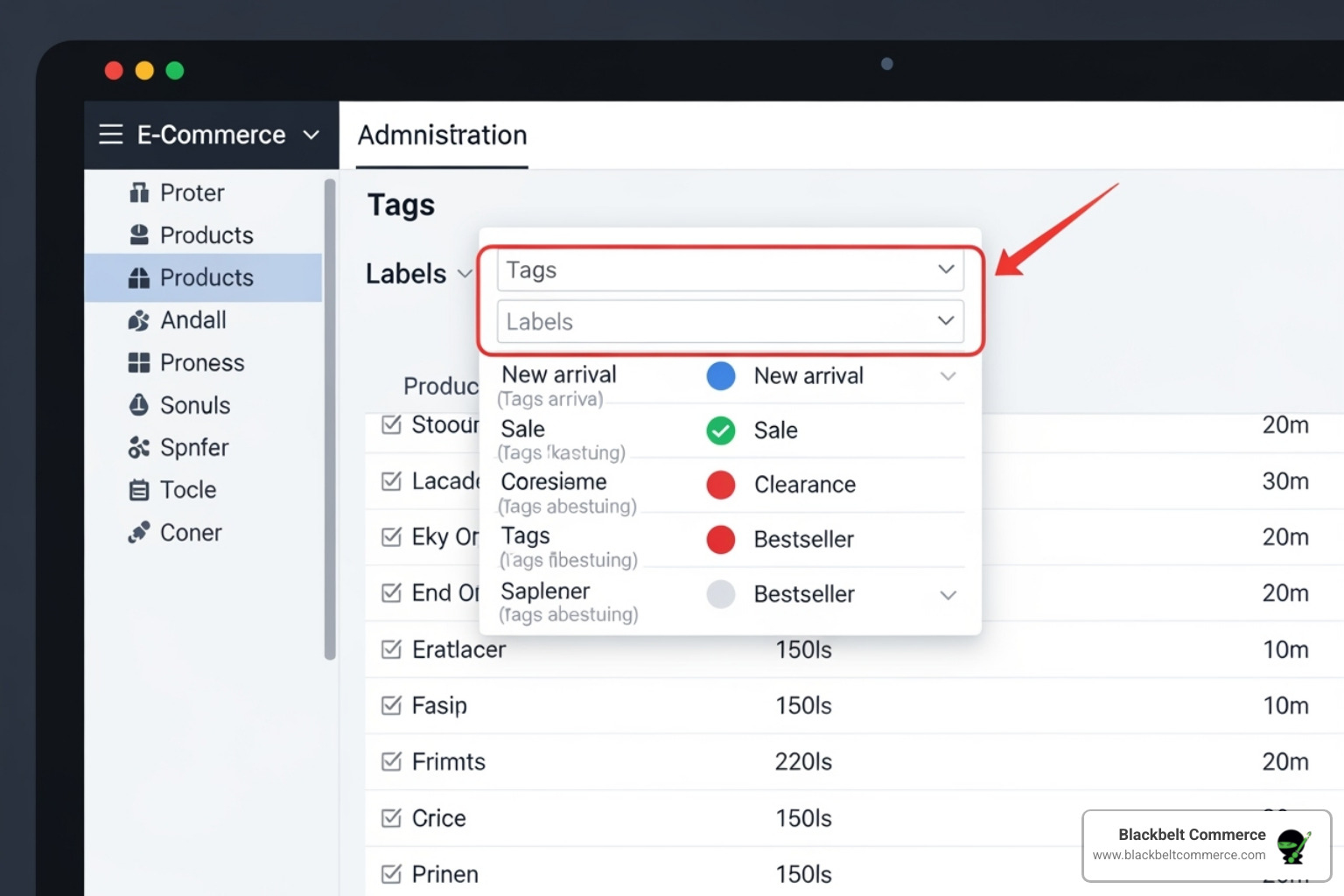Toggle the checkbox beside Frimts
The image size is (1344, 896).
[390, 761]
